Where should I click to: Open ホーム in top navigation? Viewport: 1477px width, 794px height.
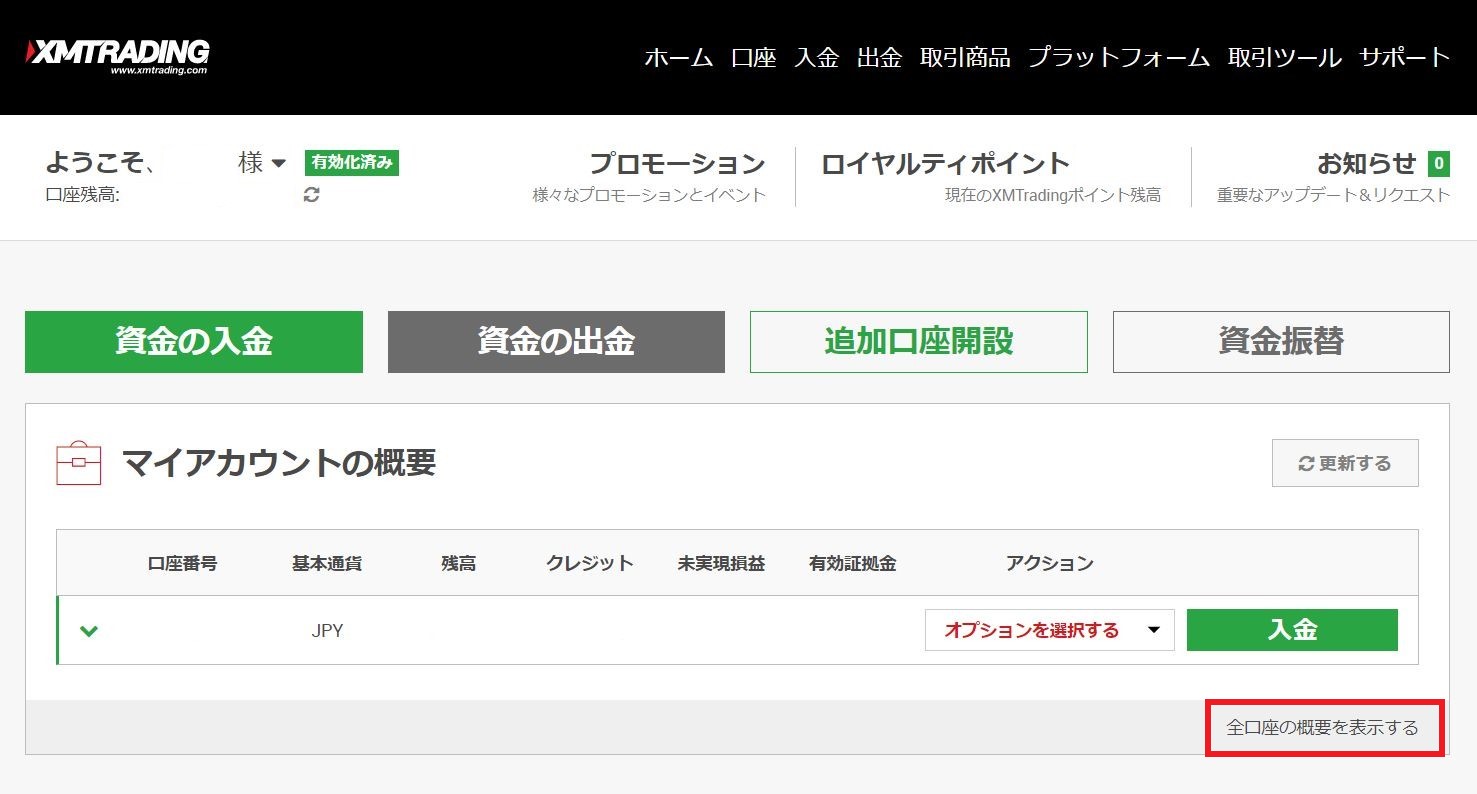tap(678, 58)
